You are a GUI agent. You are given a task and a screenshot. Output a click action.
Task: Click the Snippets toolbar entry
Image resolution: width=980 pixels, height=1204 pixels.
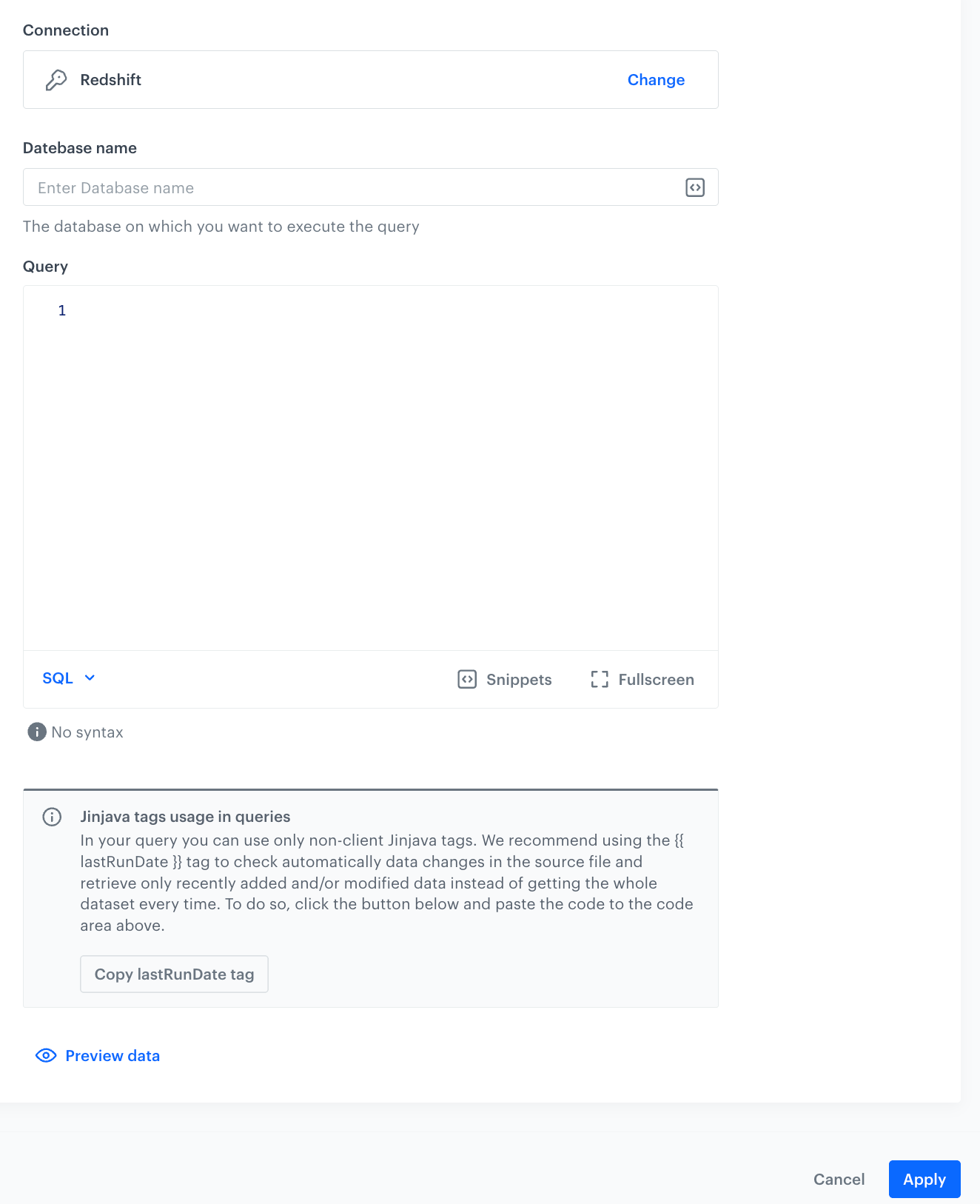pyautogui.click(x=518, y=679)
